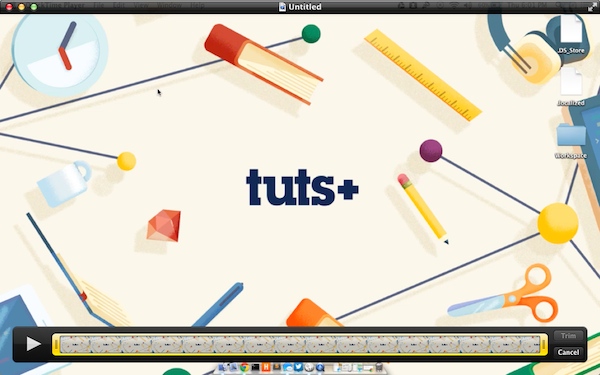The image size is (600, 375).
Task: Open Terminal from the Dock
Action: (x=255, y=367)
